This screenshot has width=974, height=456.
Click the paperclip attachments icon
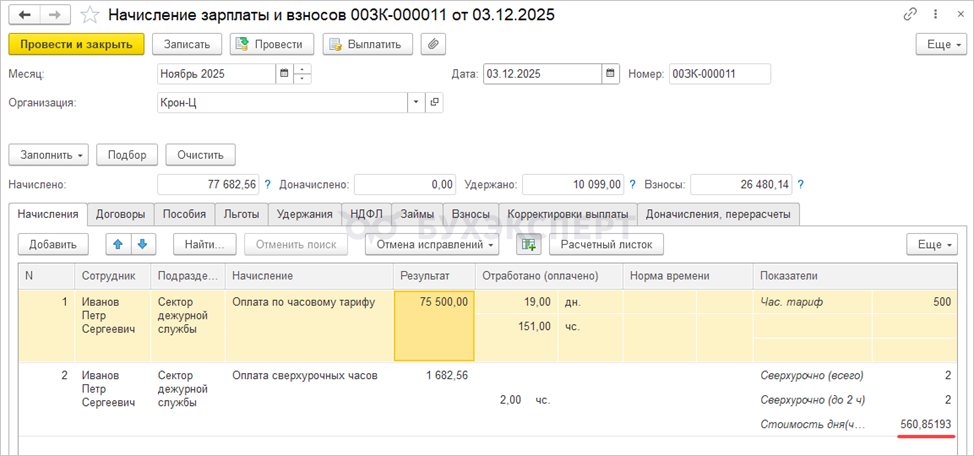[434, 44]
